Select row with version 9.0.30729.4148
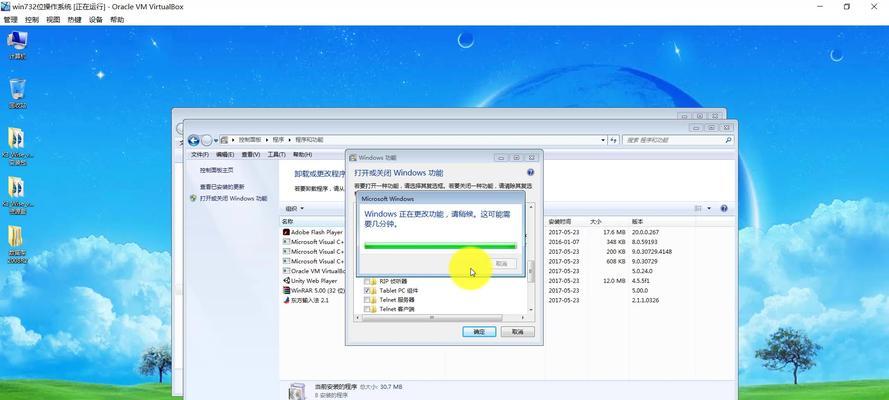This screenshot has height=400, width=889. tap(507, 252)
